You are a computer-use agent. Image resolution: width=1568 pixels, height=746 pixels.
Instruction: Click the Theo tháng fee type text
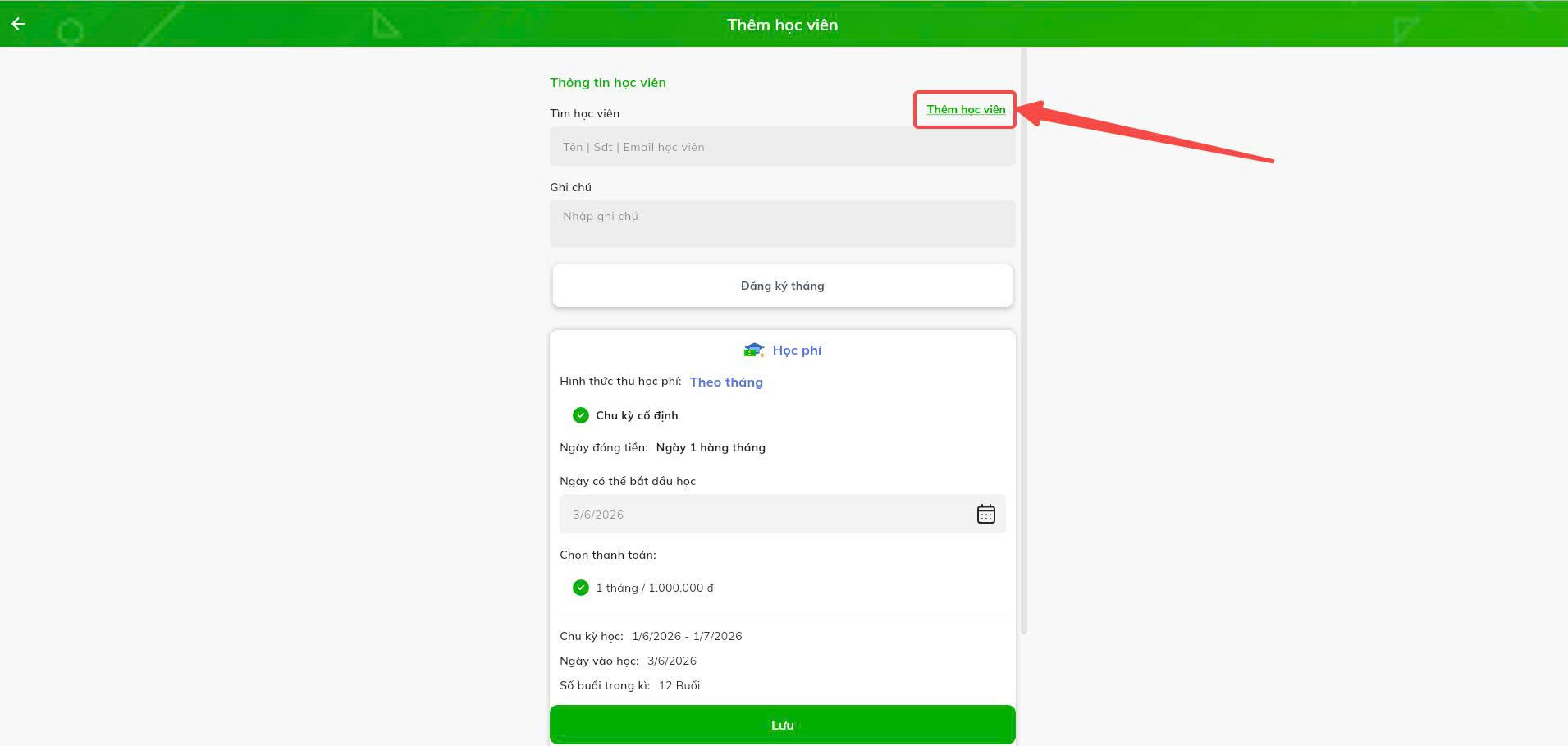click(x=726, y=382)
